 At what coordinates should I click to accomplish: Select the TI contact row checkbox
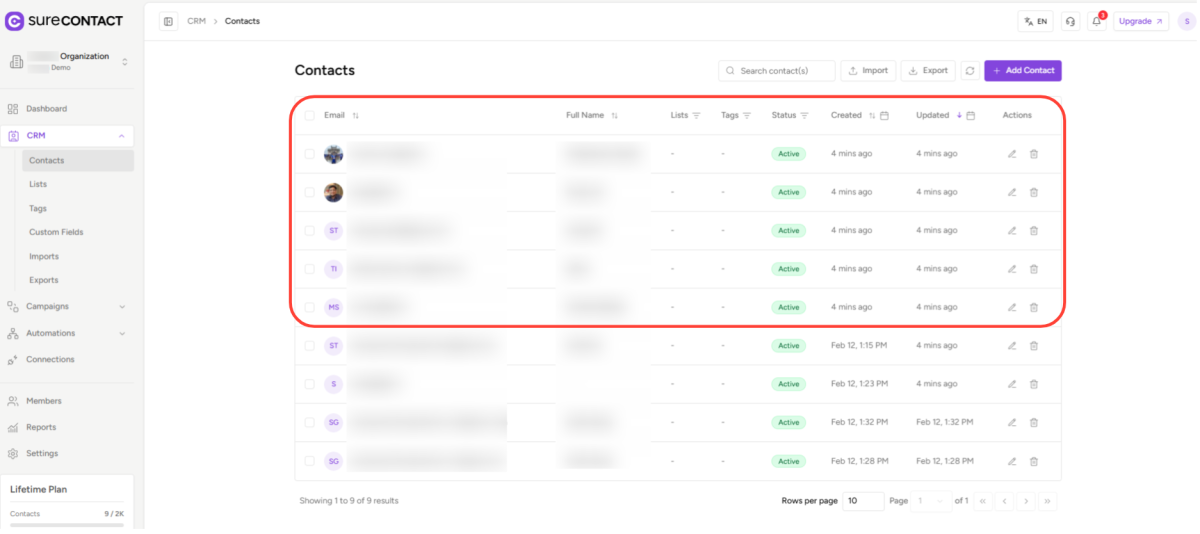tap(309, 269)
